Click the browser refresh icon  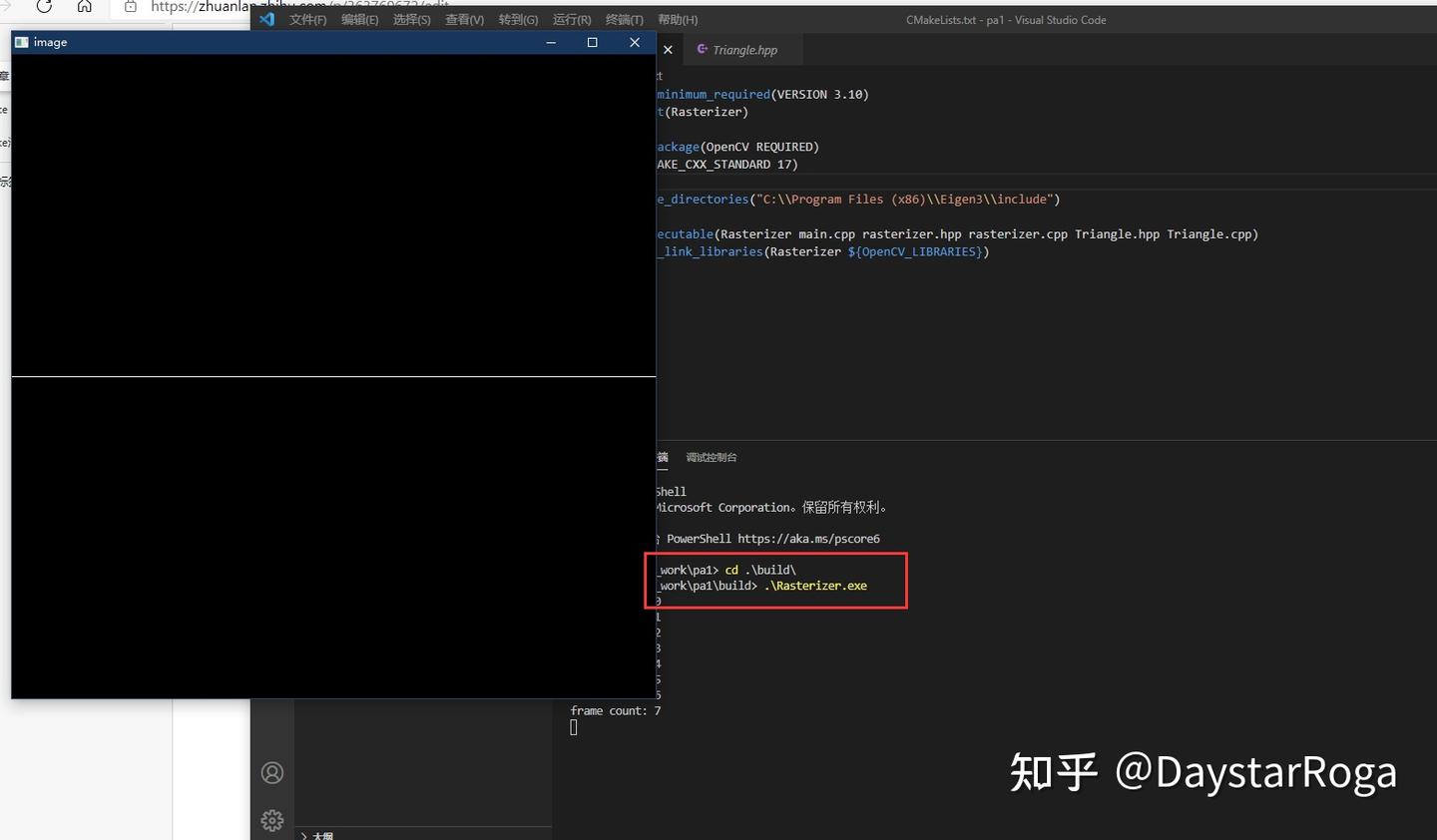tap(44, 7)
